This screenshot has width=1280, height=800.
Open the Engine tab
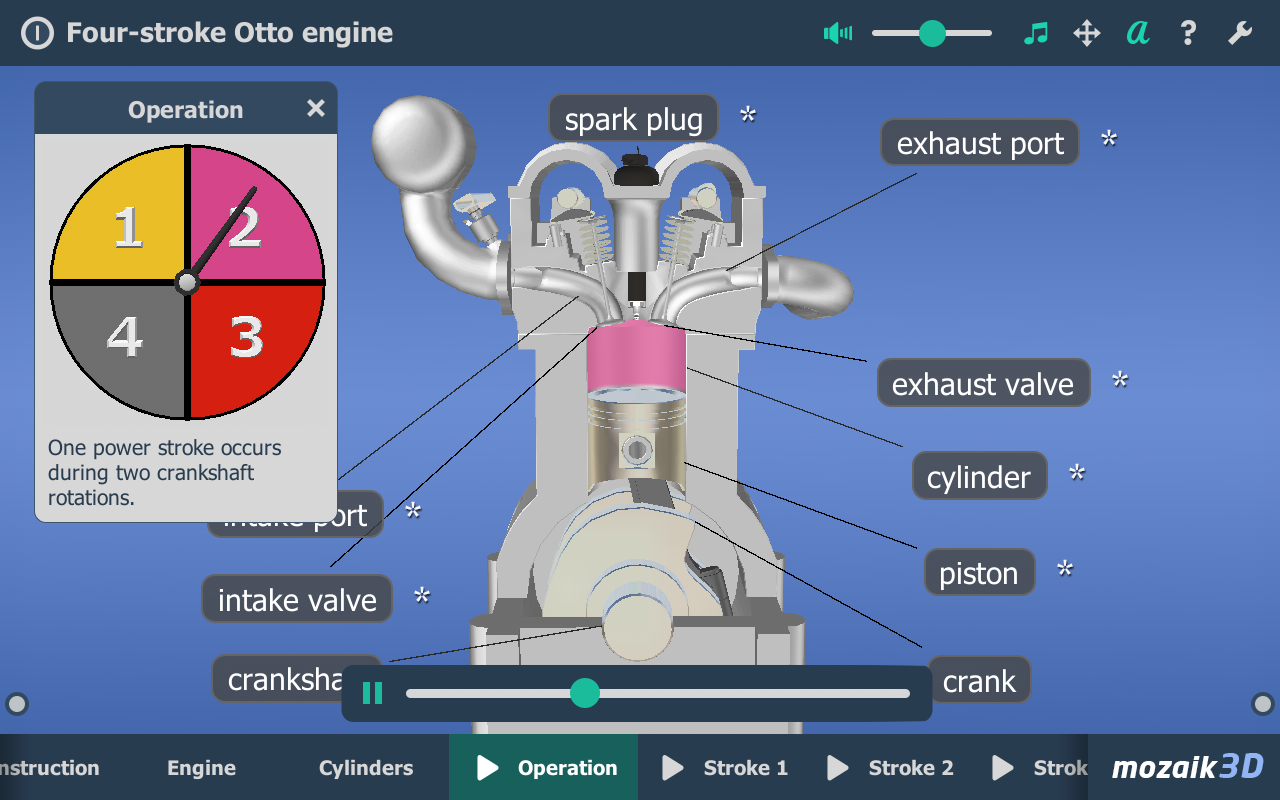201,767
